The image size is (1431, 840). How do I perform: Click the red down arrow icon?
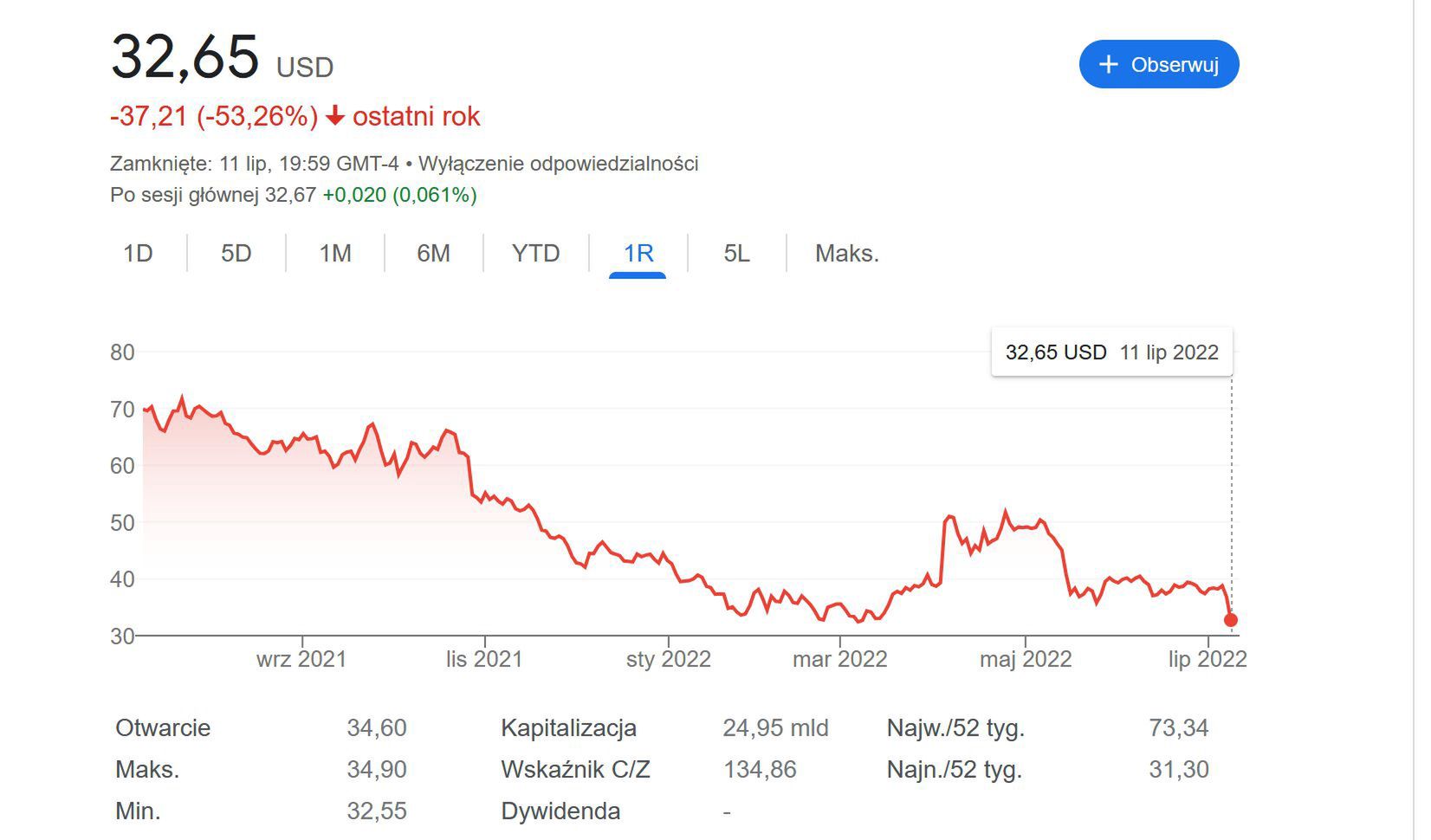(x=335, y=116)
